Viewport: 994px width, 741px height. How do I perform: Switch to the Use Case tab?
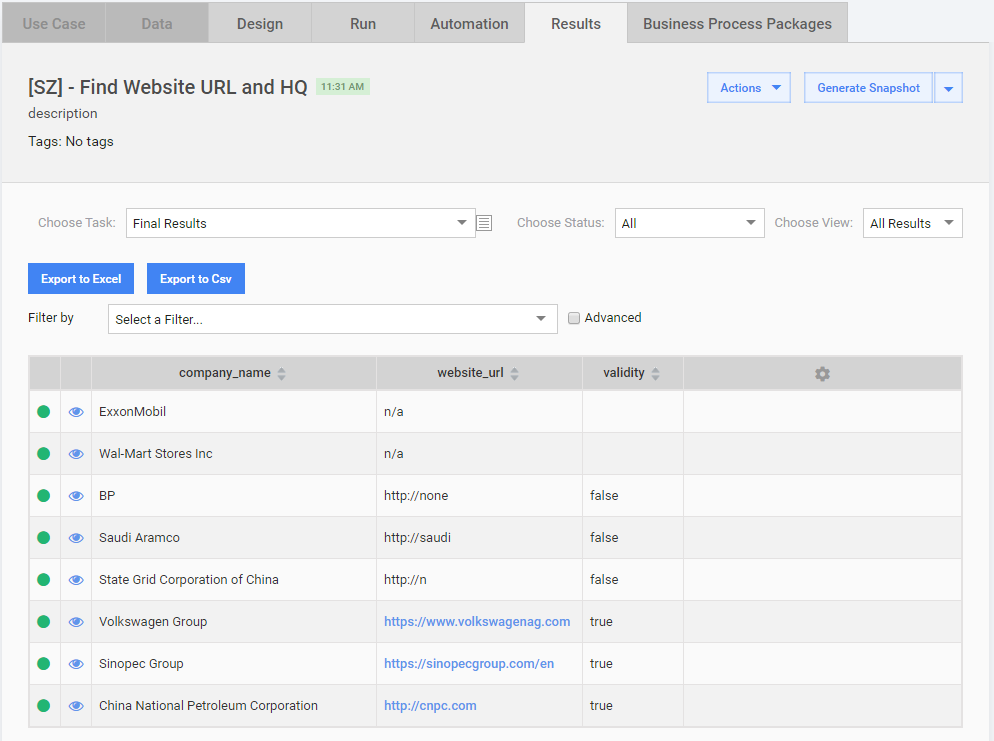54,23
